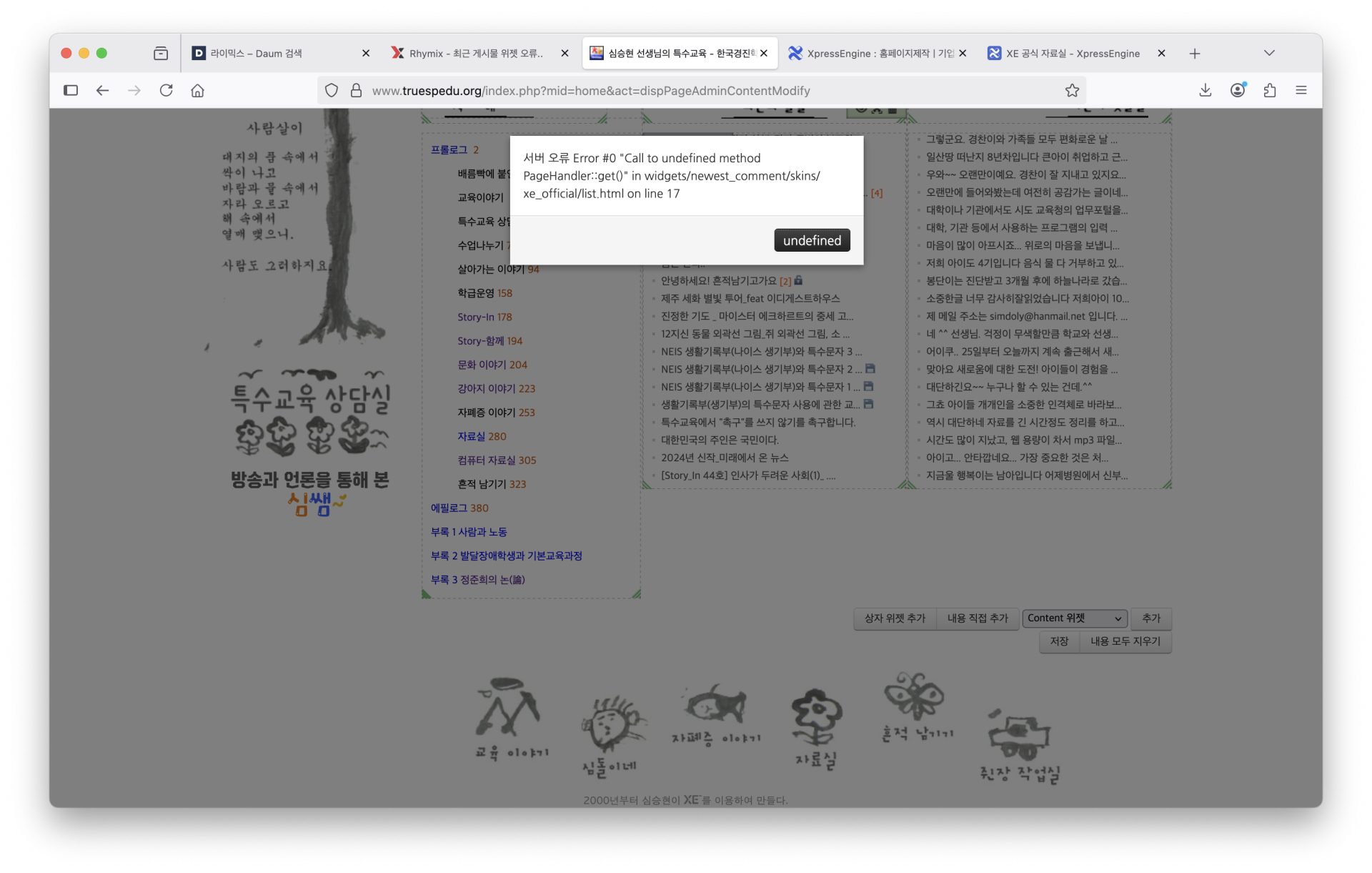Open the extensions puzzle icon

(x=1270, y=90)
